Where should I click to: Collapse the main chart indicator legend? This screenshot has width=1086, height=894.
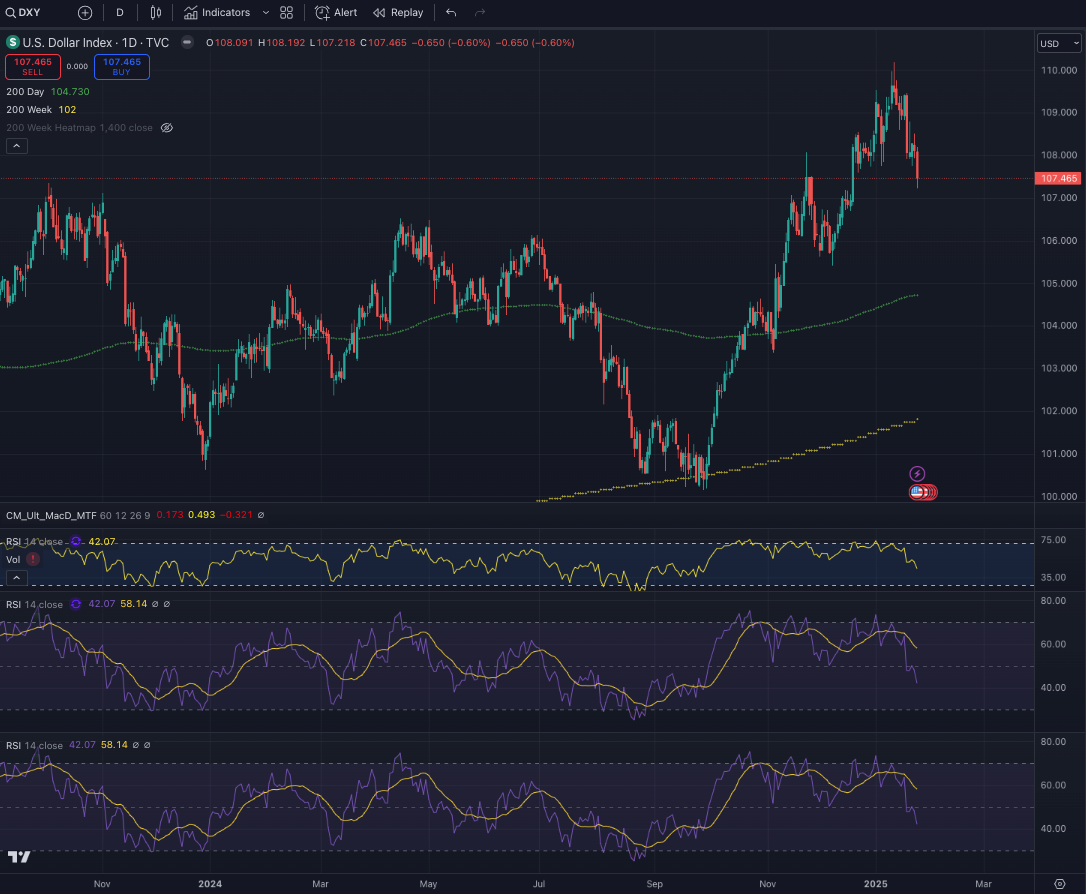click(x=17, y=145)
